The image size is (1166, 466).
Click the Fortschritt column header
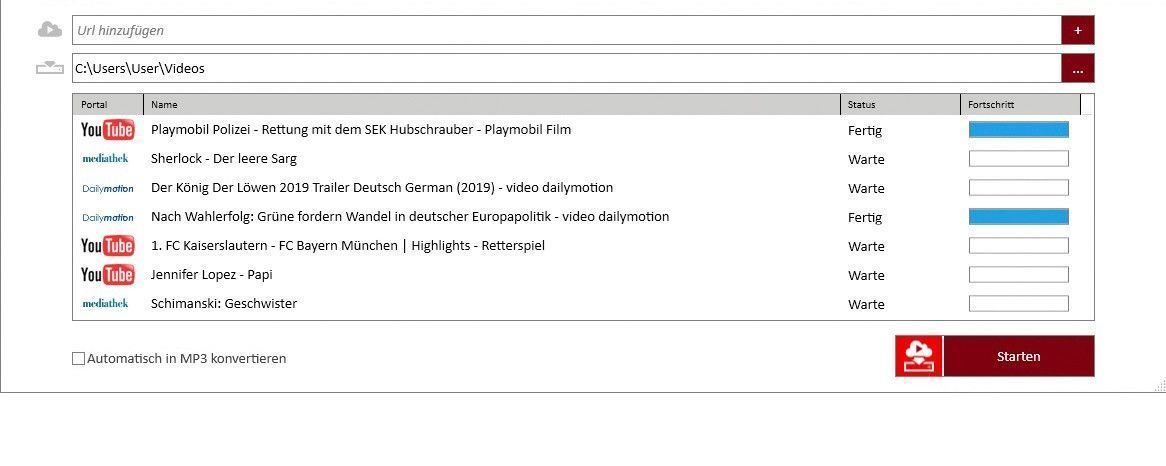tap(1020, 105)
